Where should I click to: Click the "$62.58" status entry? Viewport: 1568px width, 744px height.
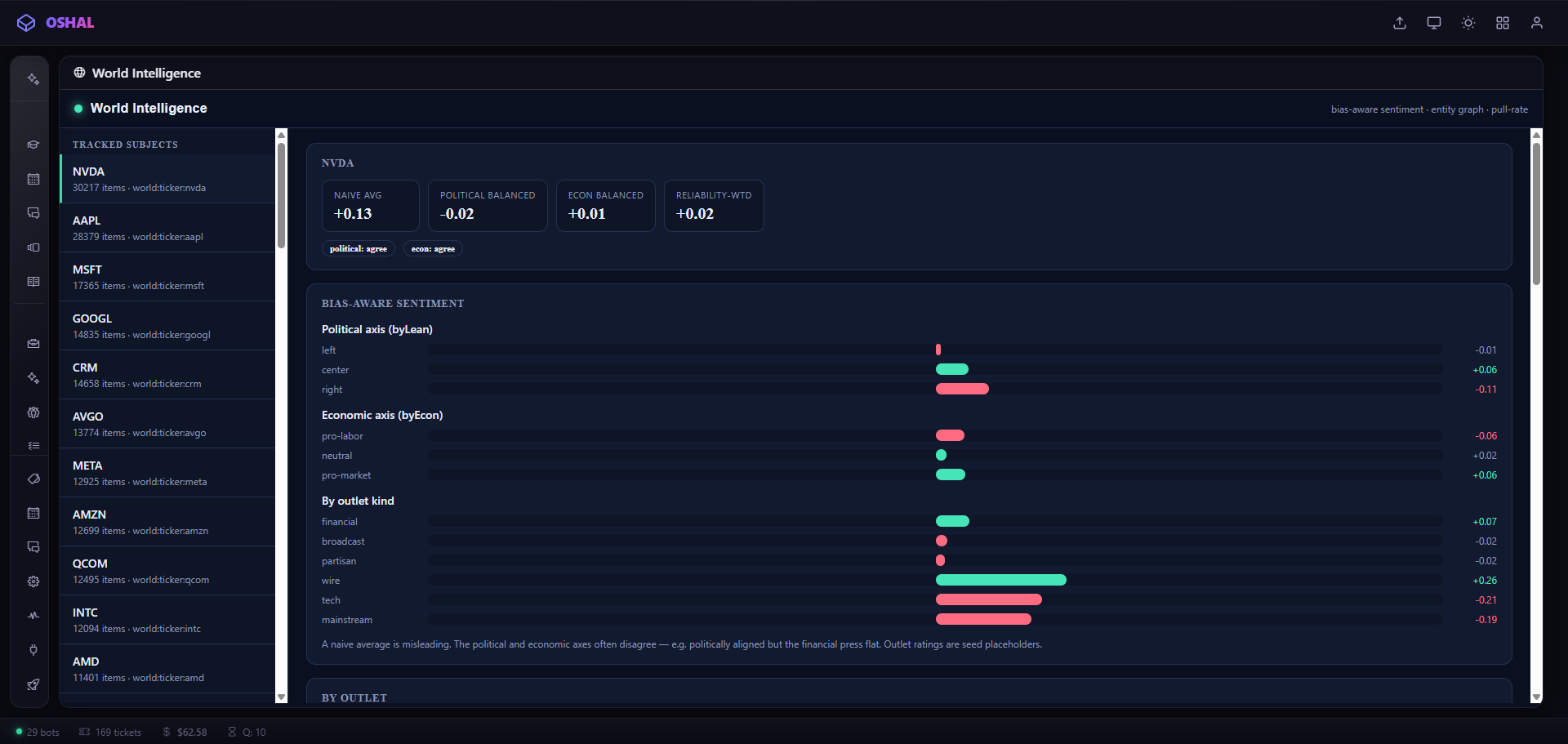(185, 732)
